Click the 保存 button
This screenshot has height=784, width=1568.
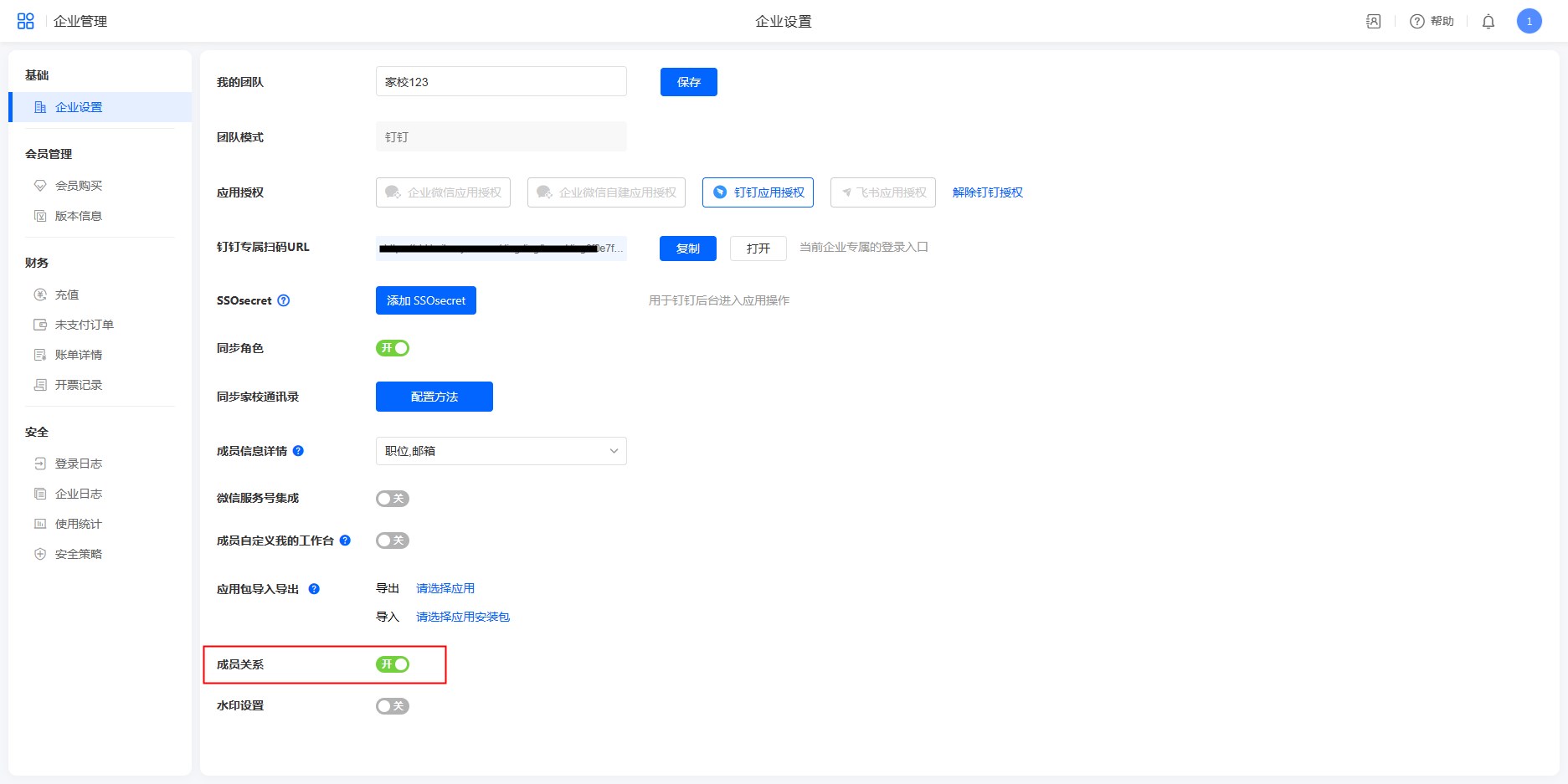[688, 82]
